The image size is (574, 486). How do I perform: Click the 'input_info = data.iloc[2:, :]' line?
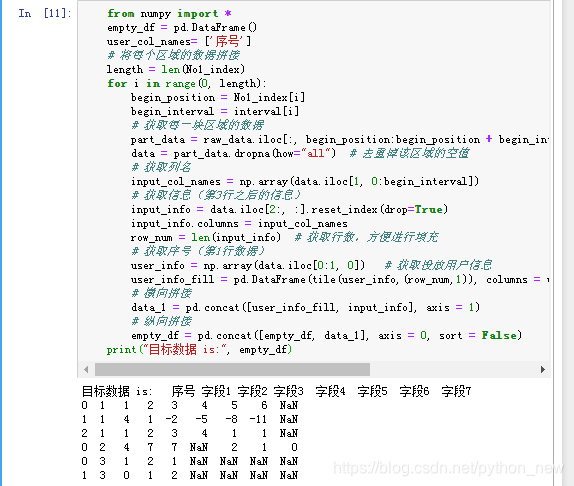[x=289, y=209]
